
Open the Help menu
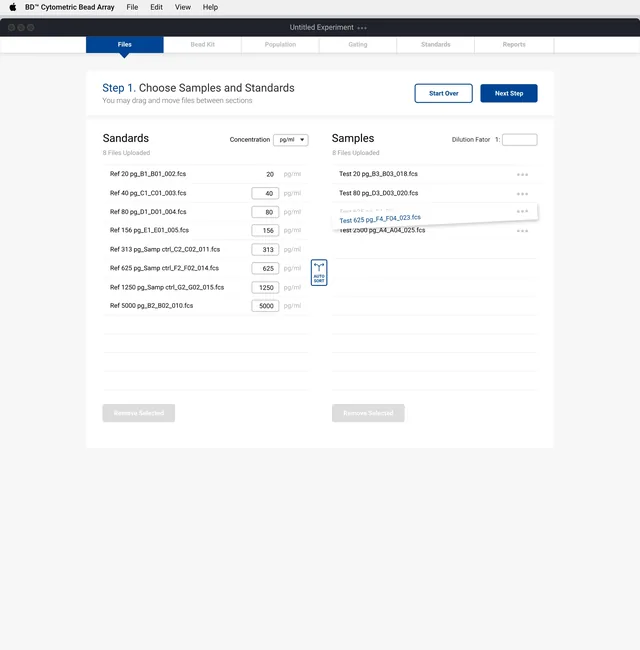[210, 7]
